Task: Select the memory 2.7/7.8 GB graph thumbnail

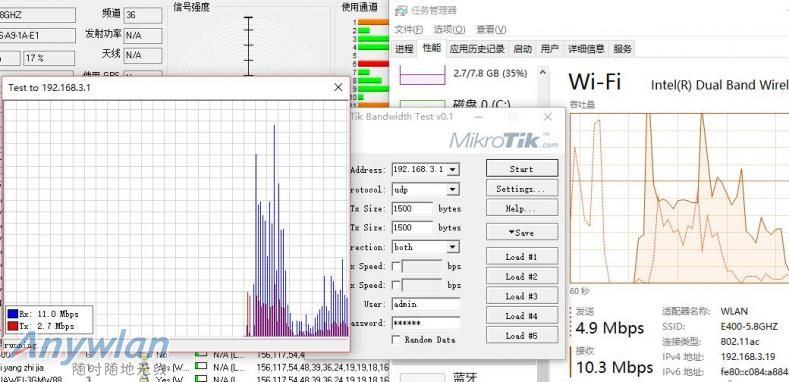Action: coord(423,74)
